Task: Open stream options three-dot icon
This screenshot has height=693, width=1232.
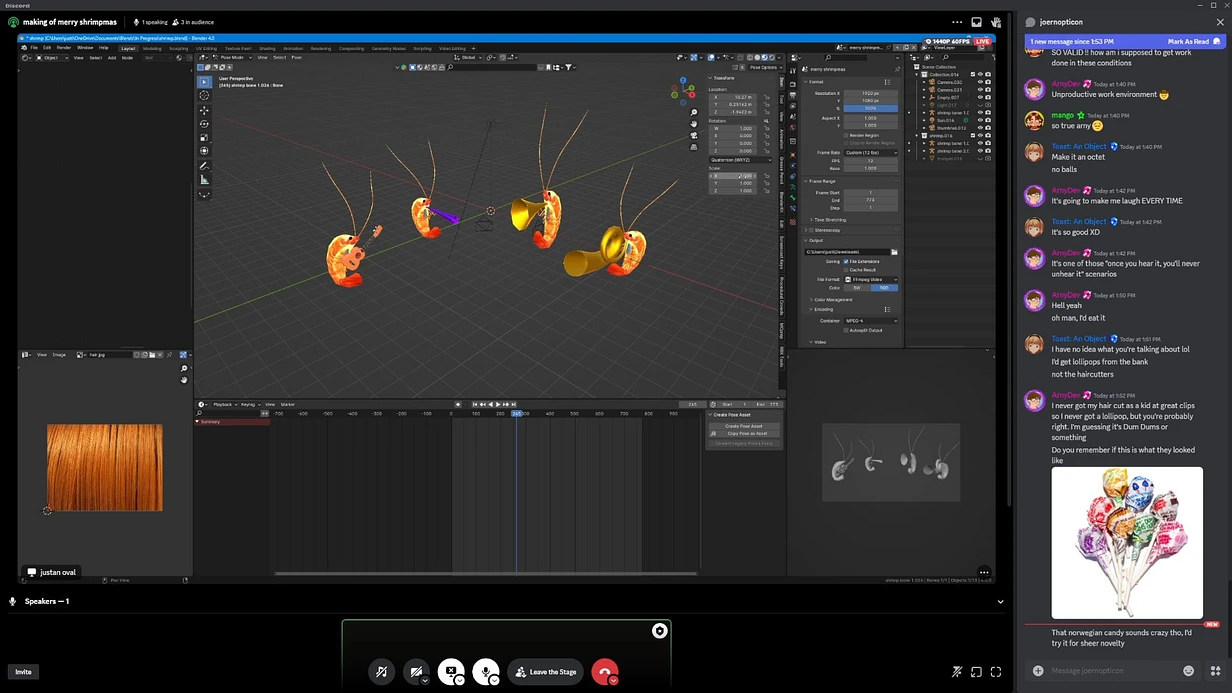Action: click(x=984, y=573)
